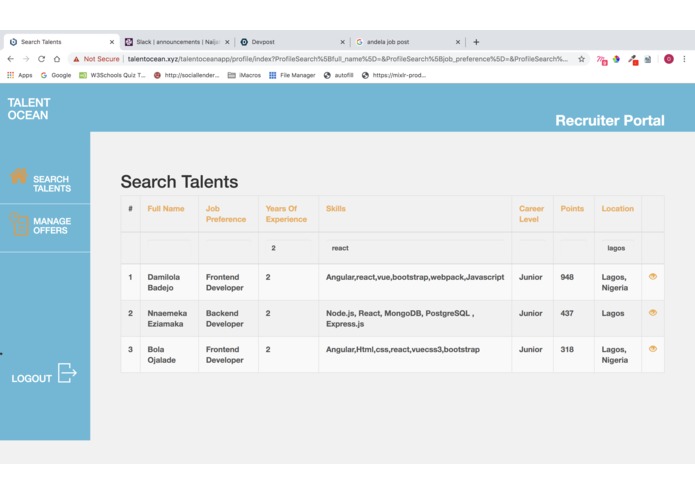This screenshot has height=494, width=695.
Task: Open the Google bookmark
Action: click(x=56, y=75)
